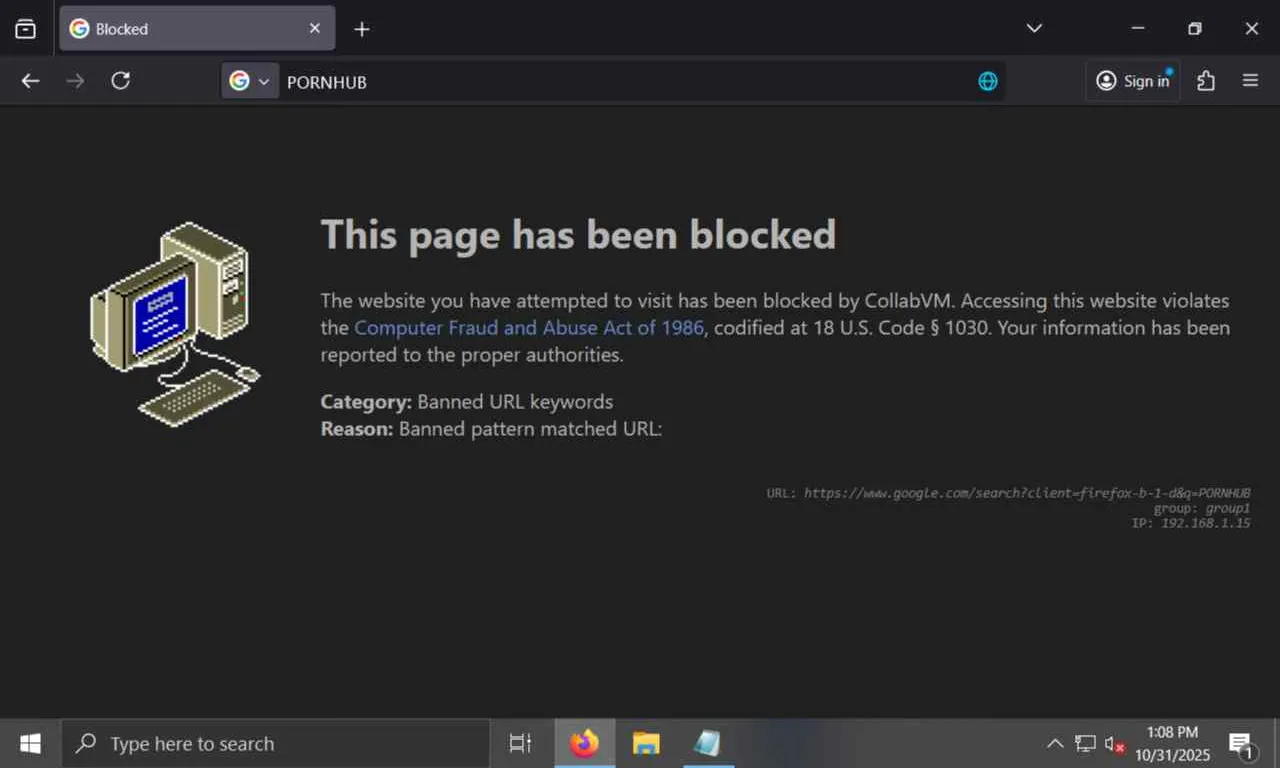Viewport: 1280px width, 768px height.
Task: Select the Blocked tab
Action: [197, 29]
